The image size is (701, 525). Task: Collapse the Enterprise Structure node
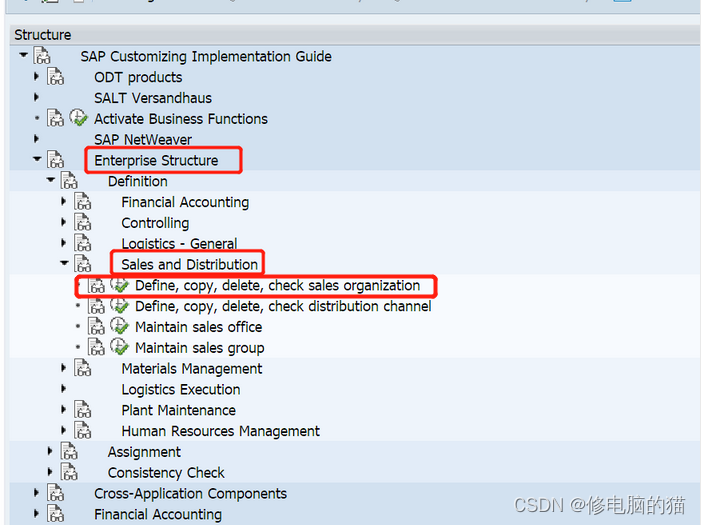click(37, 159)
